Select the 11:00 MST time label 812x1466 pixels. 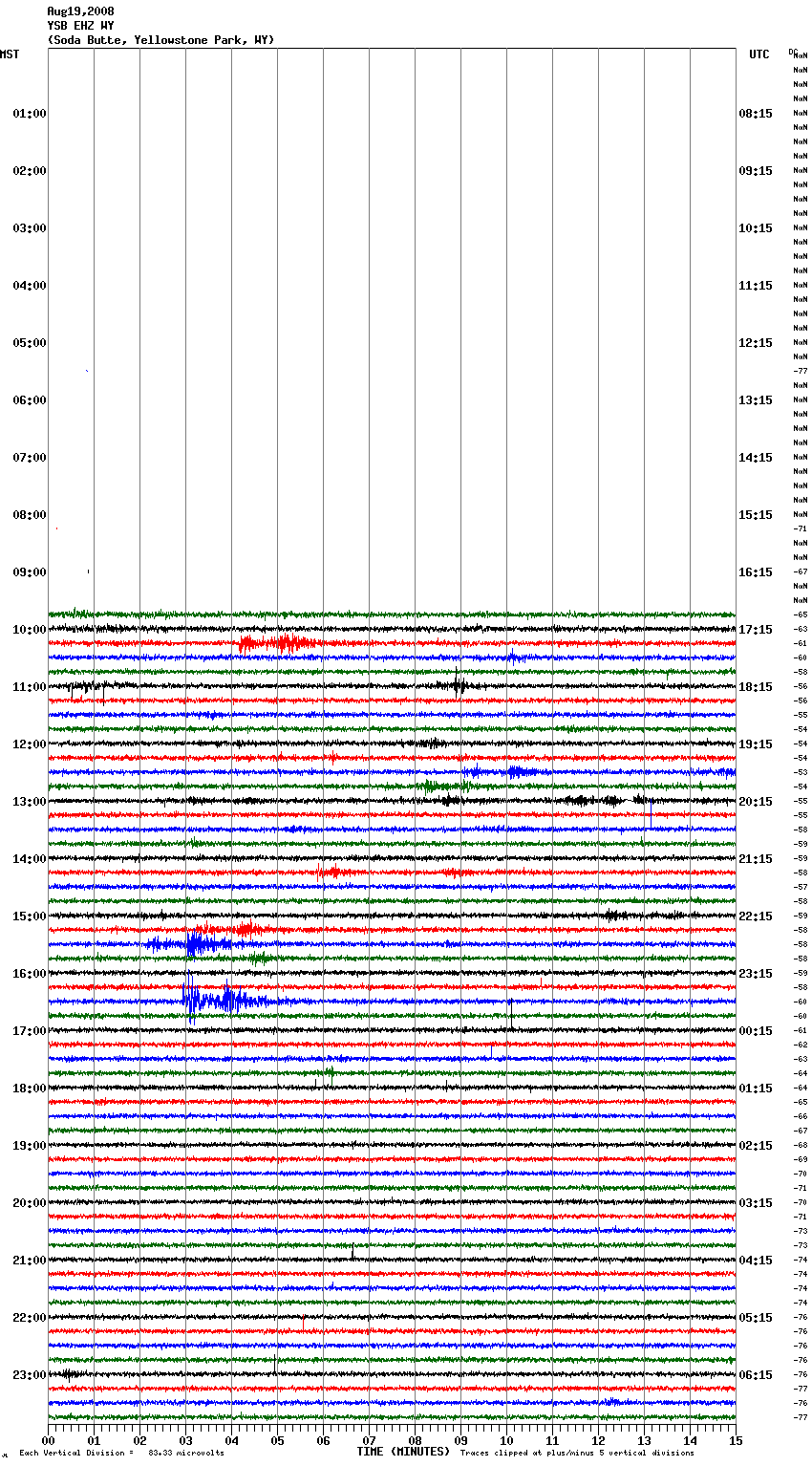pos(30,687)
